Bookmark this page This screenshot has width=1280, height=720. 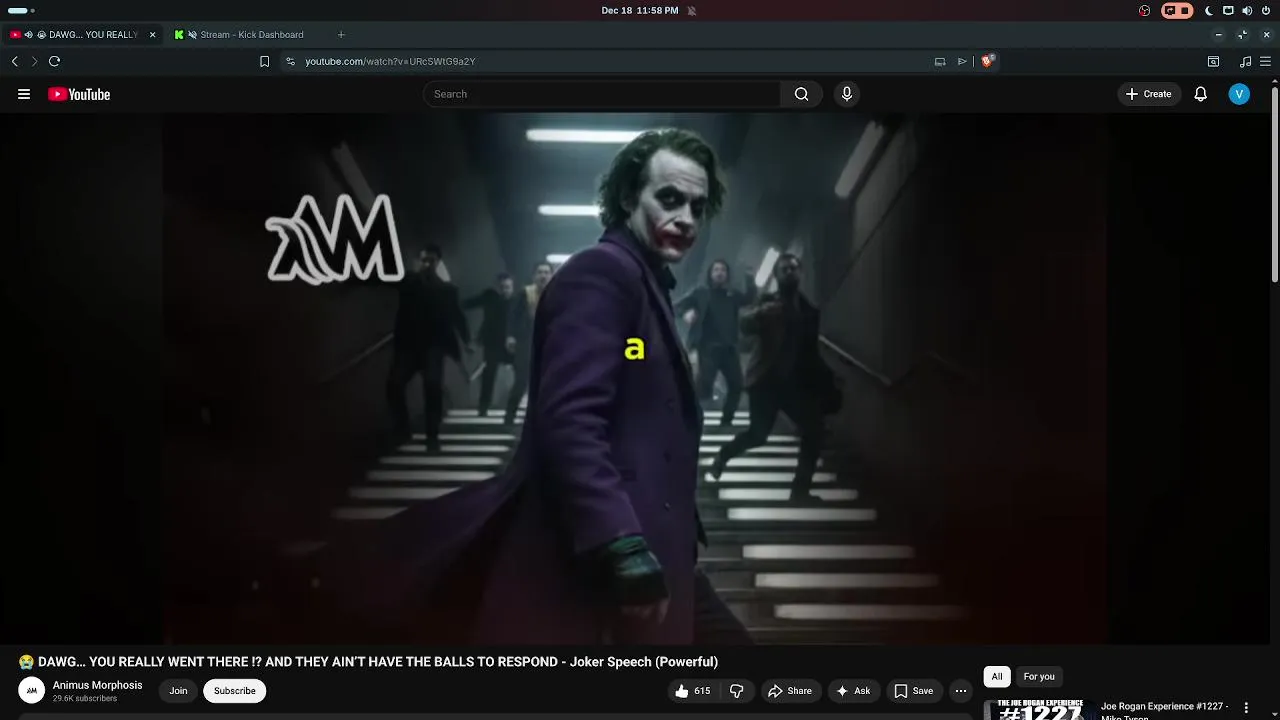click(x=264, y=61)
